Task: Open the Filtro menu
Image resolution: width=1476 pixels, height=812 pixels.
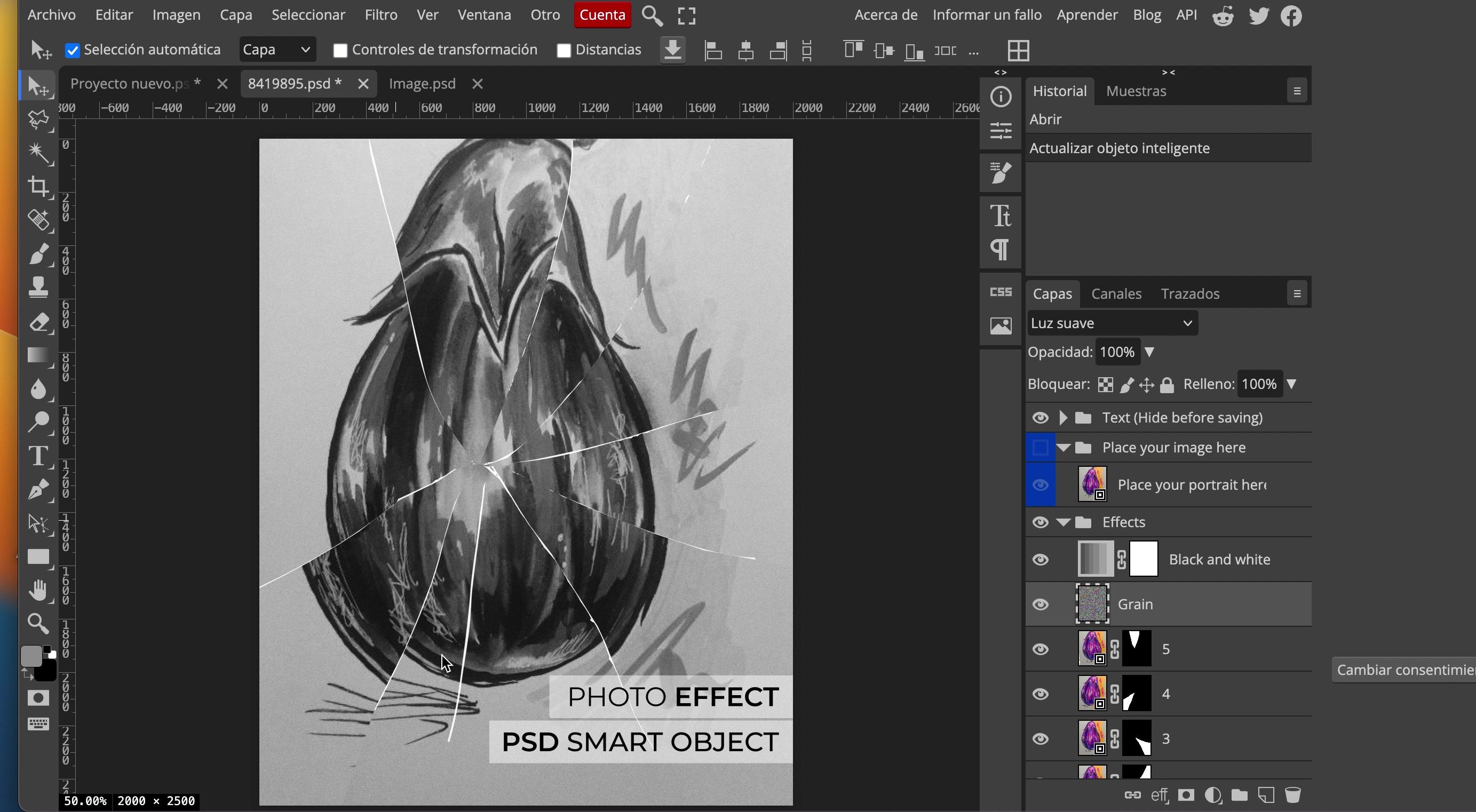Action: pyautogui.click(x=381, y=15)
